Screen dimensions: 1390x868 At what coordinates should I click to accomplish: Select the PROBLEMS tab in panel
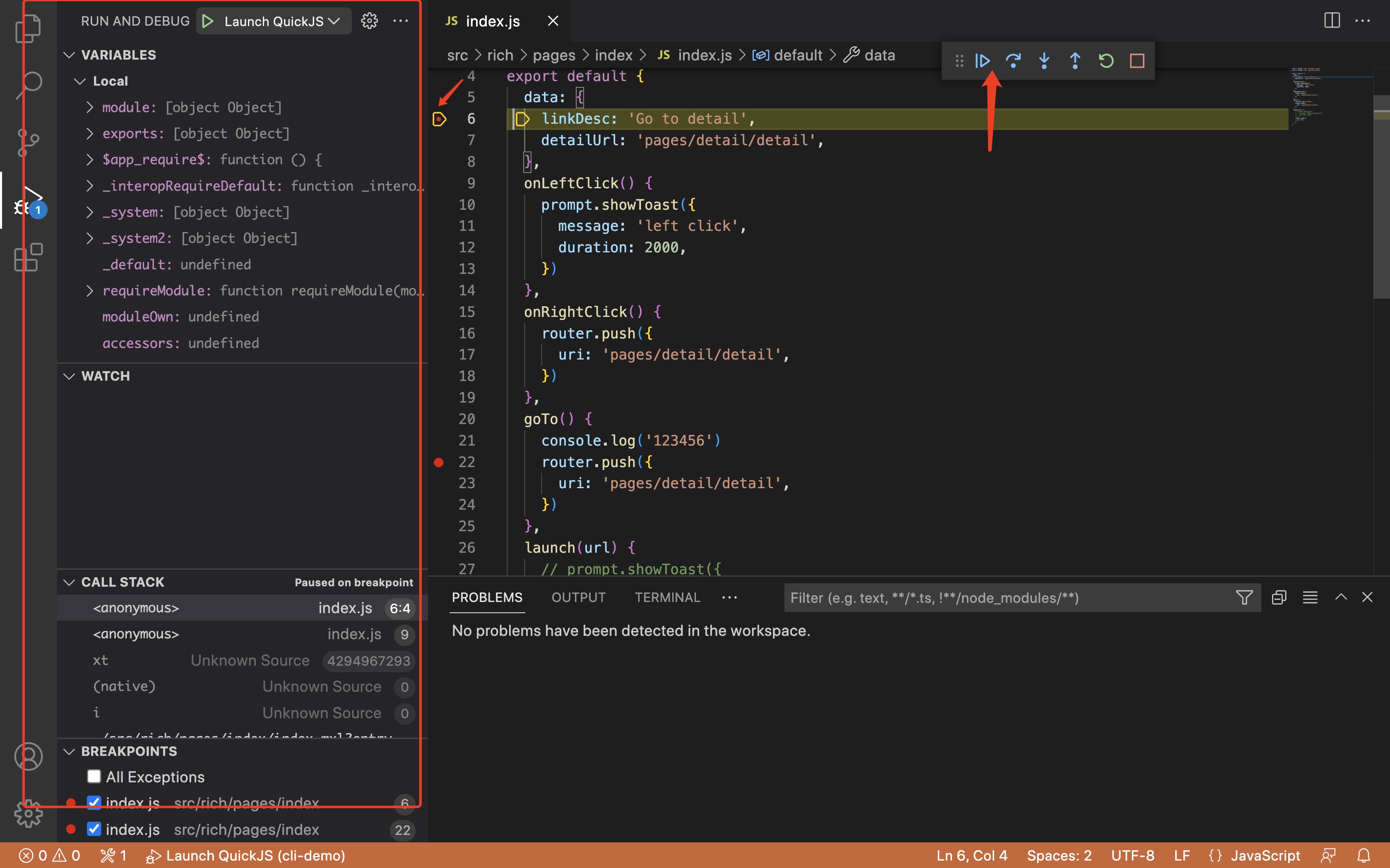[488, 598]
